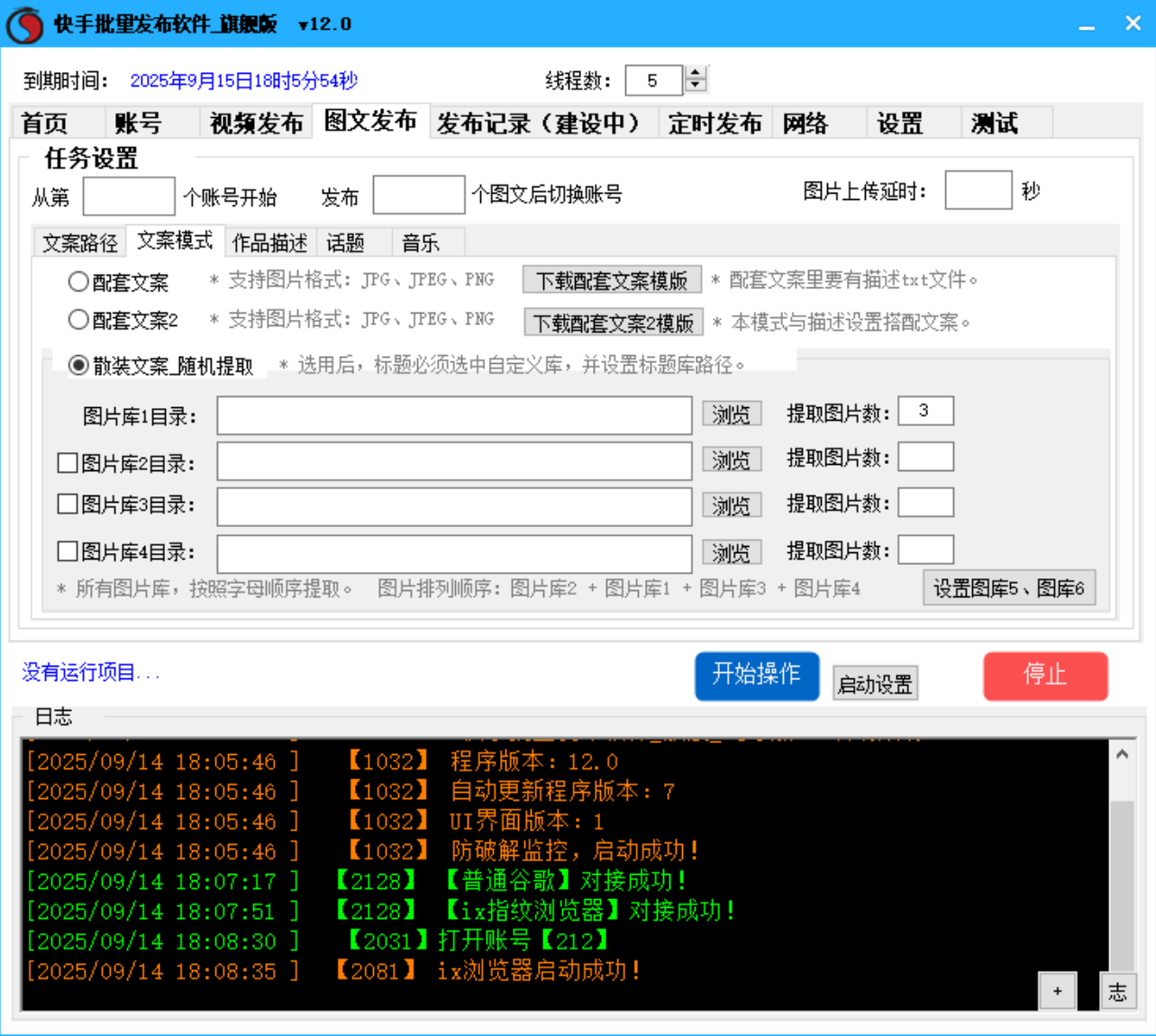Select the 散装文案_随机提取 mode
1156x1036 pixels.
tap(81, 364)
